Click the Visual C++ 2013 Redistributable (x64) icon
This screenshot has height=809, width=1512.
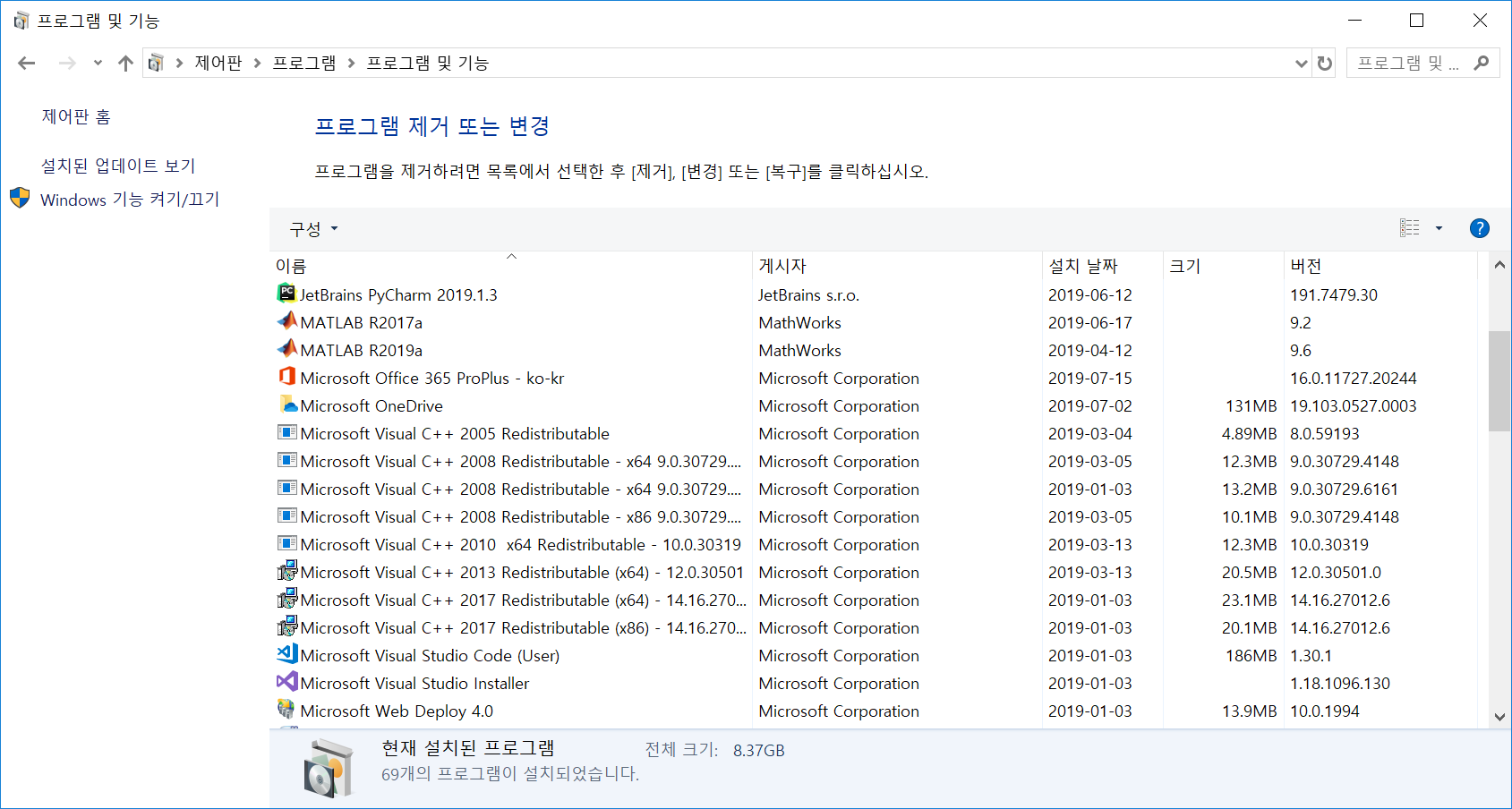286,571
